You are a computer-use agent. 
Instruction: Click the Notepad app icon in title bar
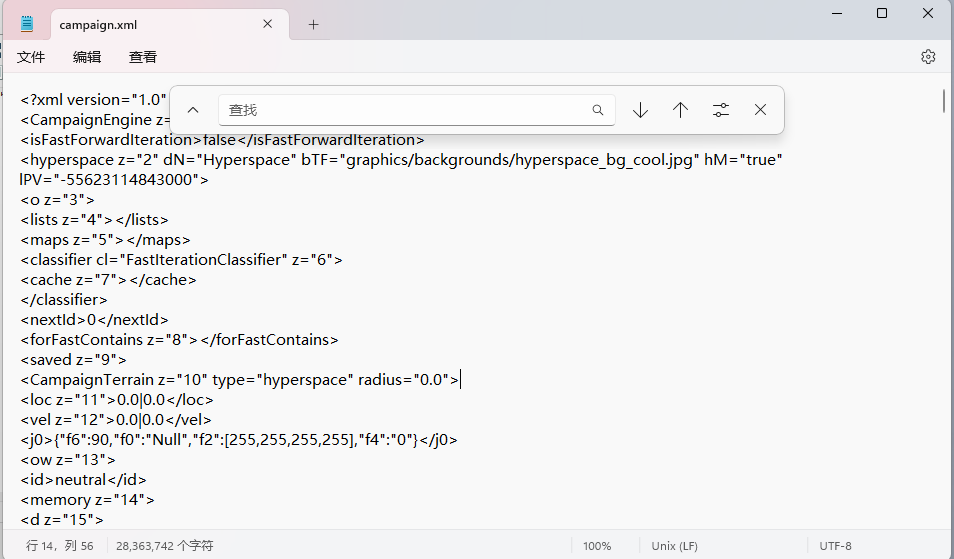click(x=26, y=24)
